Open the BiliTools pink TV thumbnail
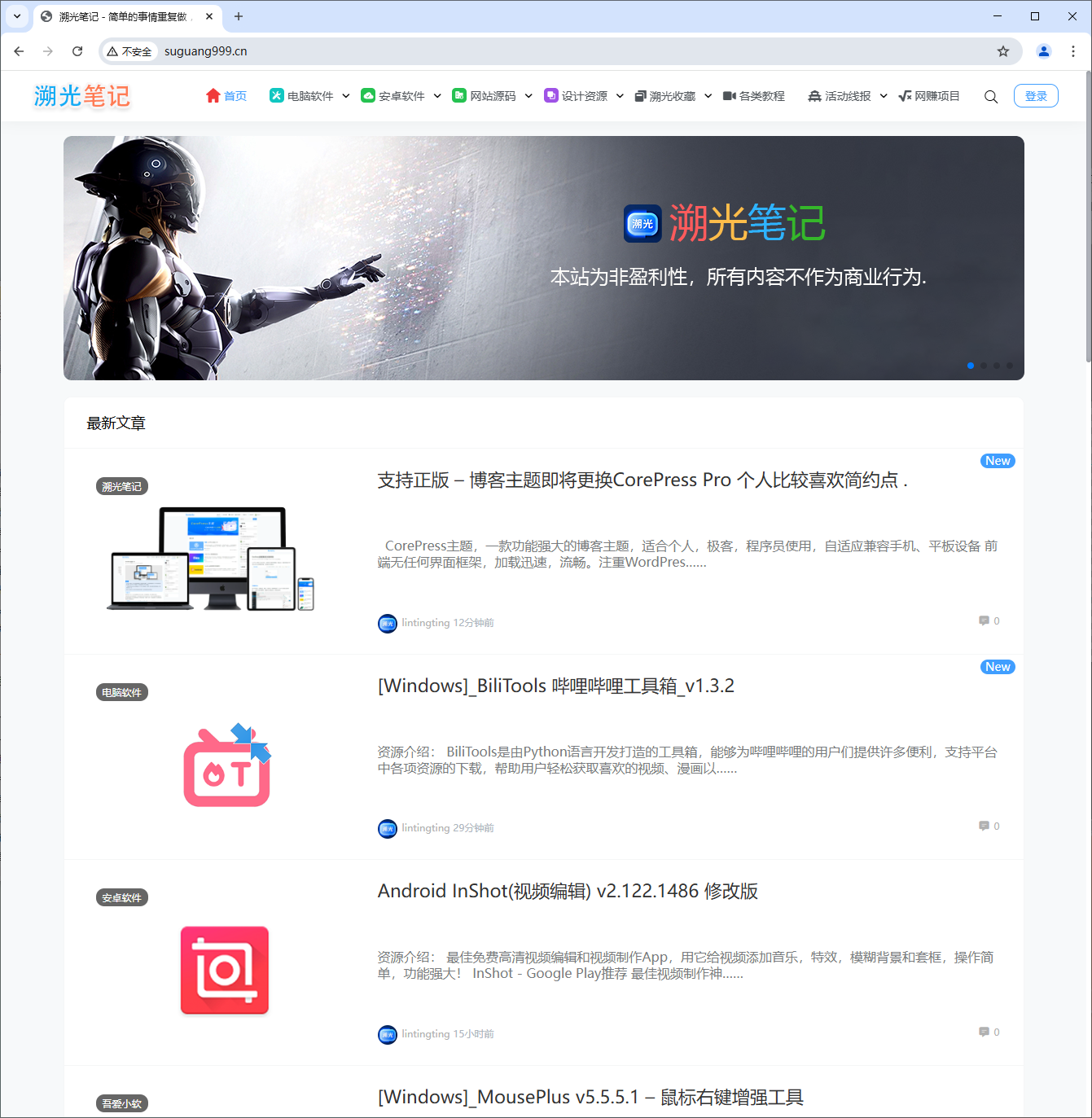 pos(227,765)
